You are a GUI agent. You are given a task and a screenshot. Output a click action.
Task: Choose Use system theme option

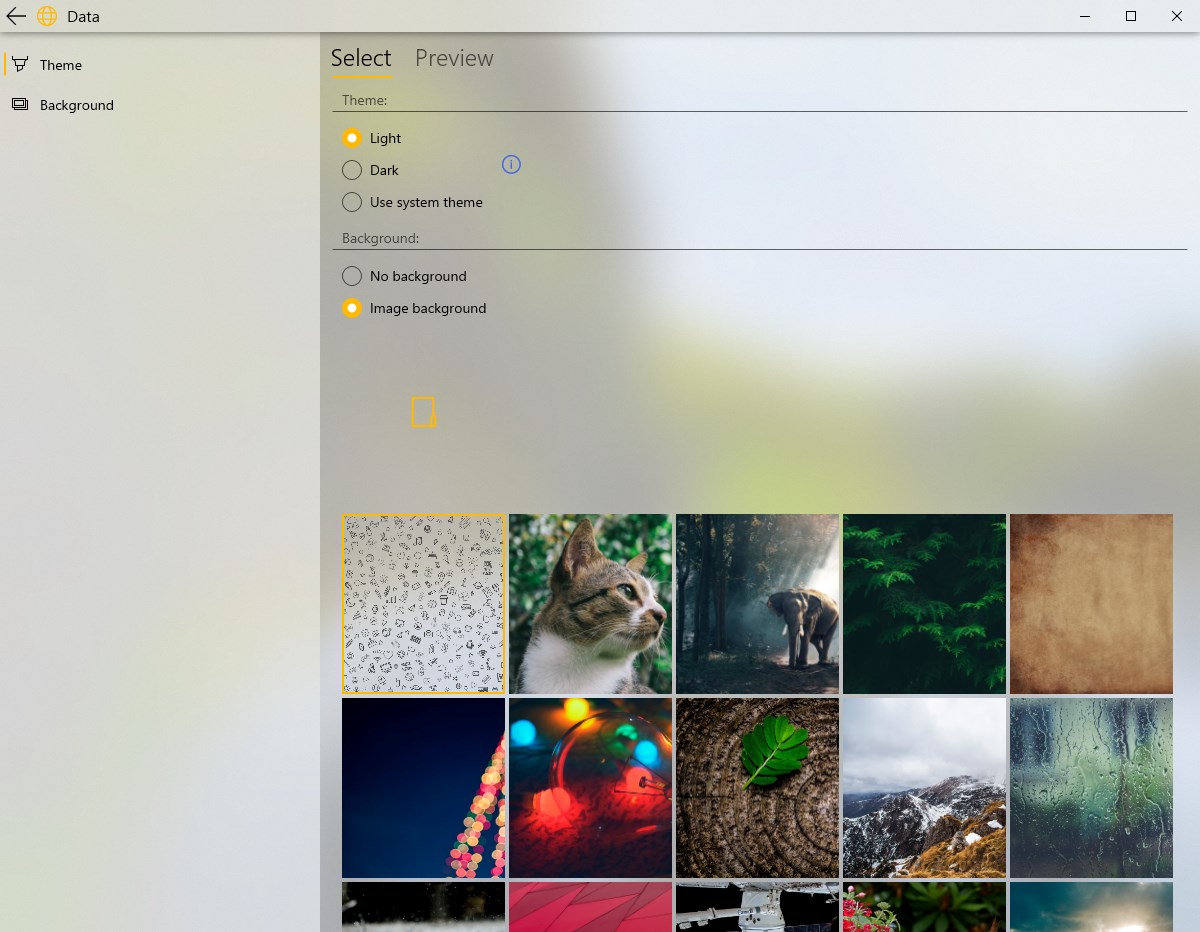[412, 202]
